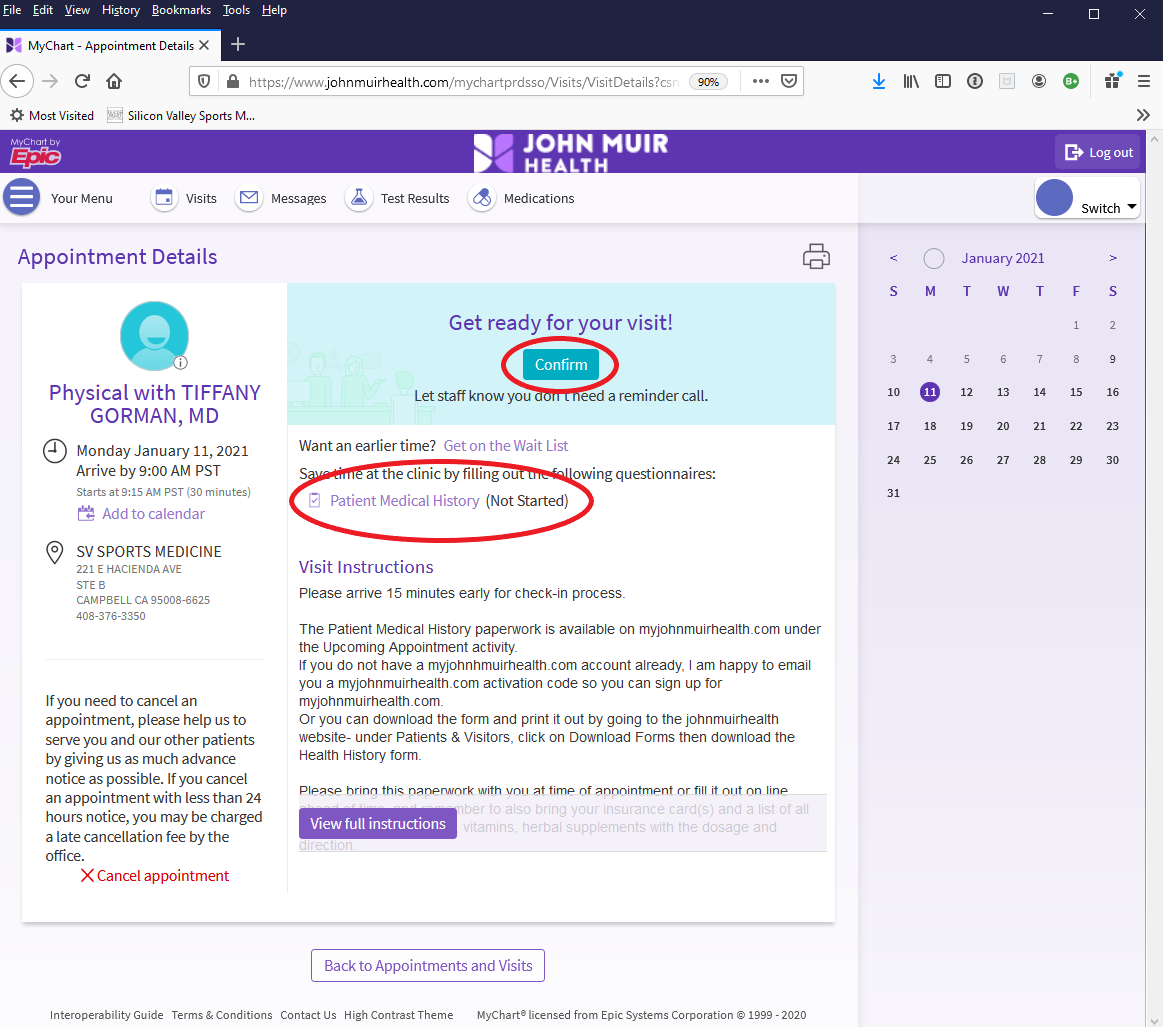Open the Help menu

point(274,10)
